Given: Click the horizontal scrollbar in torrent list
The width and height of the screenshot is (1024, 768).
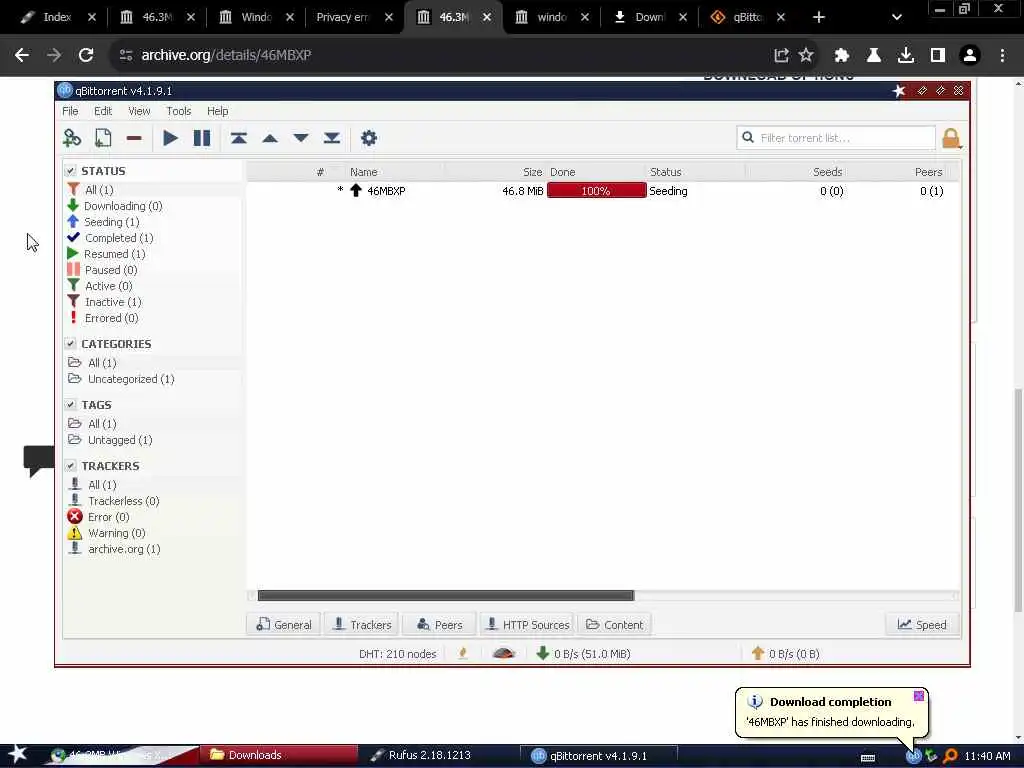Looking at the screenshot, I should point(445,596).
